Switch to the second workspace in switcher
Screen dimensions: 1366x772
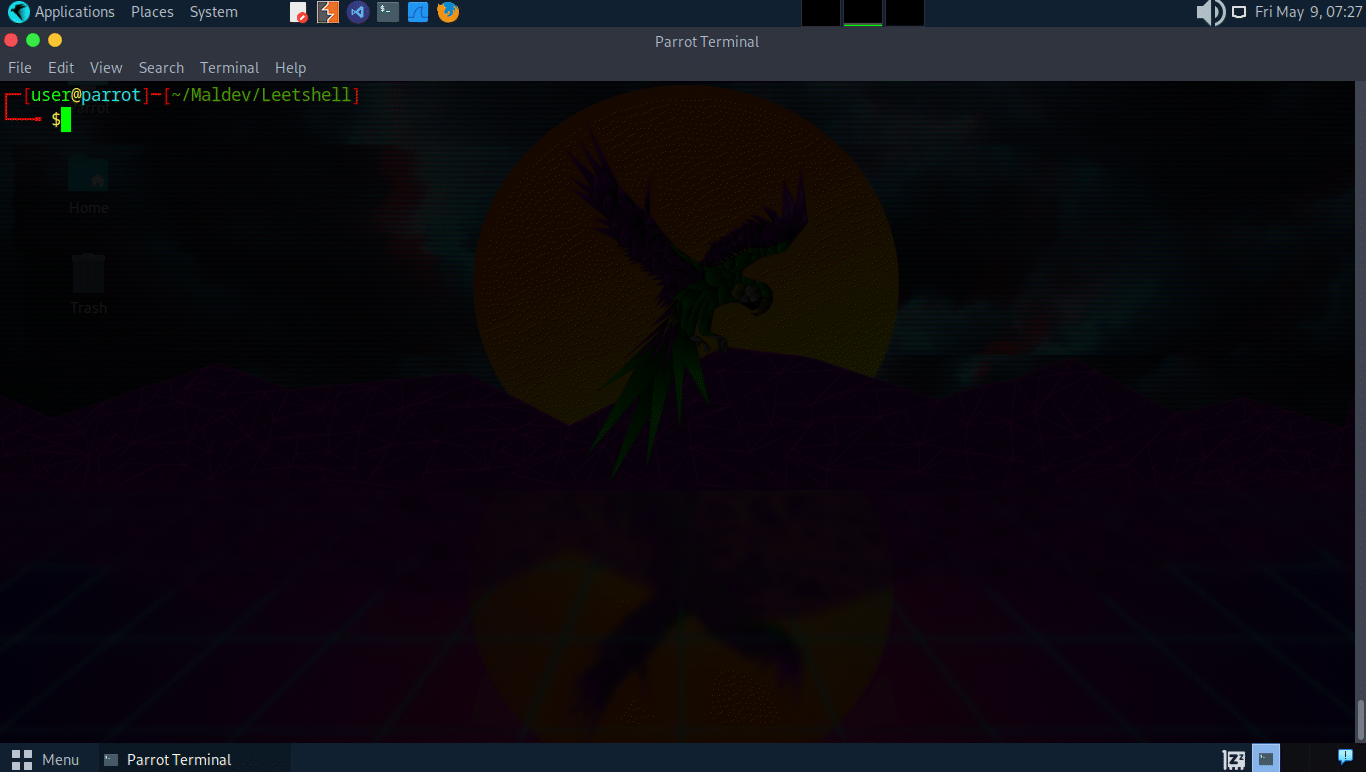pos(863,12)
